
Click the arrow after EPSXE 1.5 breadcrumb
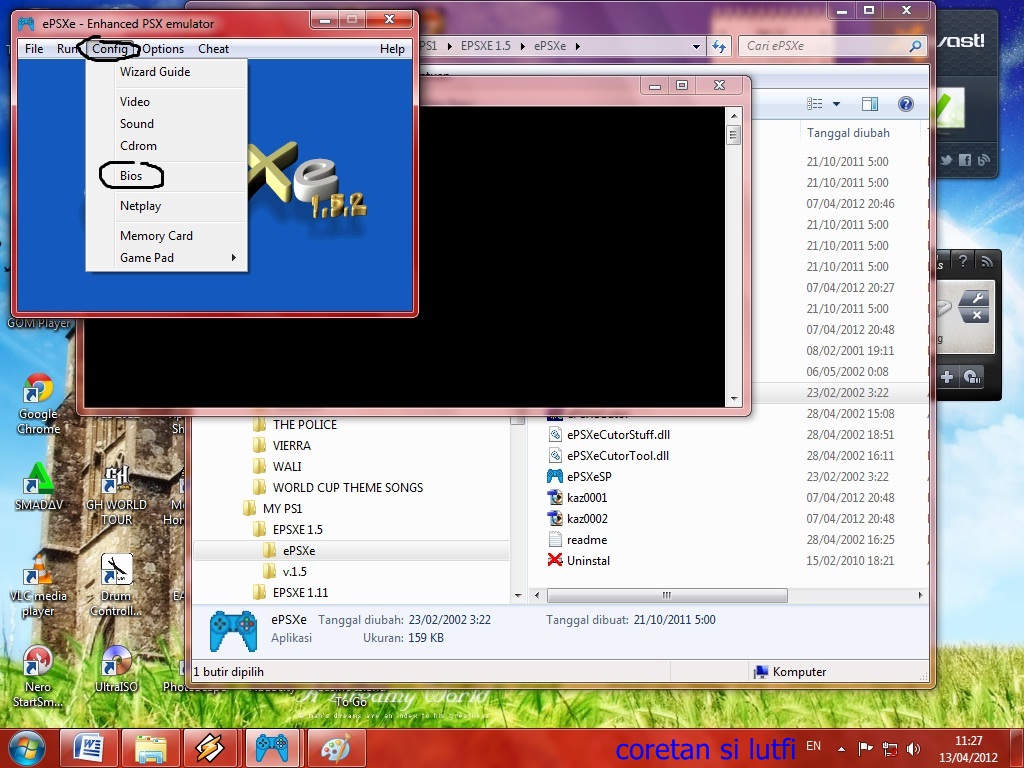[522, 46]
